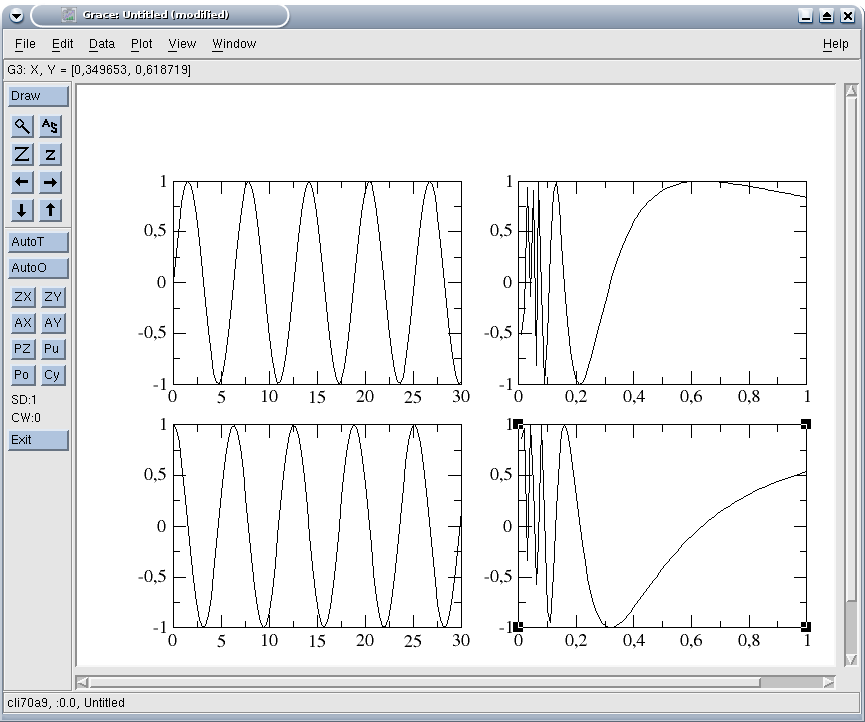Viewport: 865px width, 722px height.
Task: Open the Plot menu
Action: (141, 44)
